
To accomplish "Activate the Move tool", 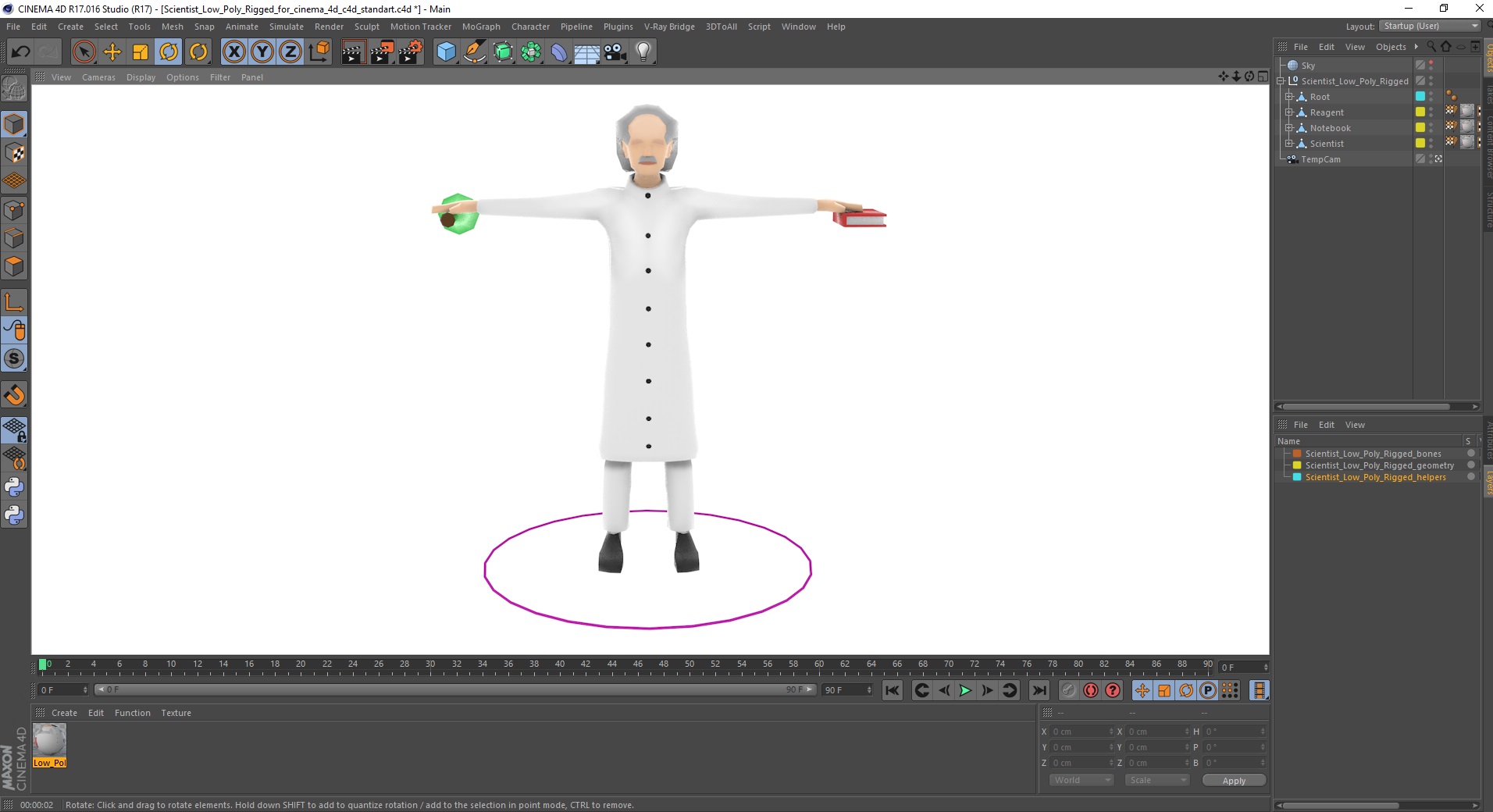I will click(112, 52).
